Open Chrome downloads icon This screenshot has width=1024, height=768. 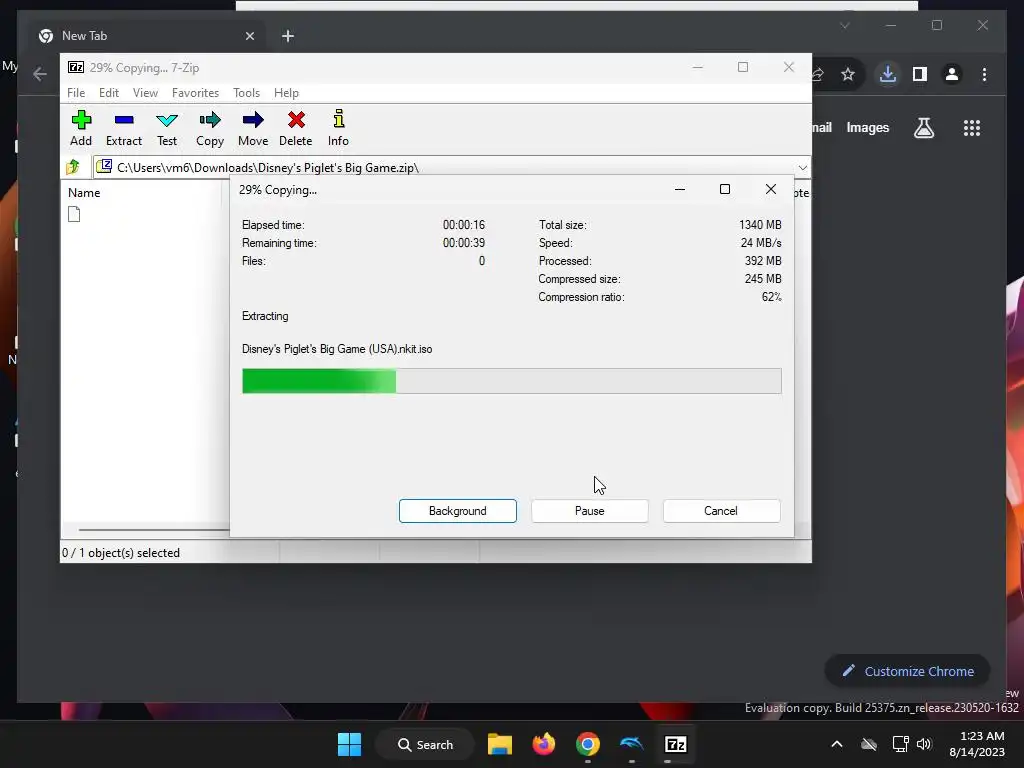888,74
